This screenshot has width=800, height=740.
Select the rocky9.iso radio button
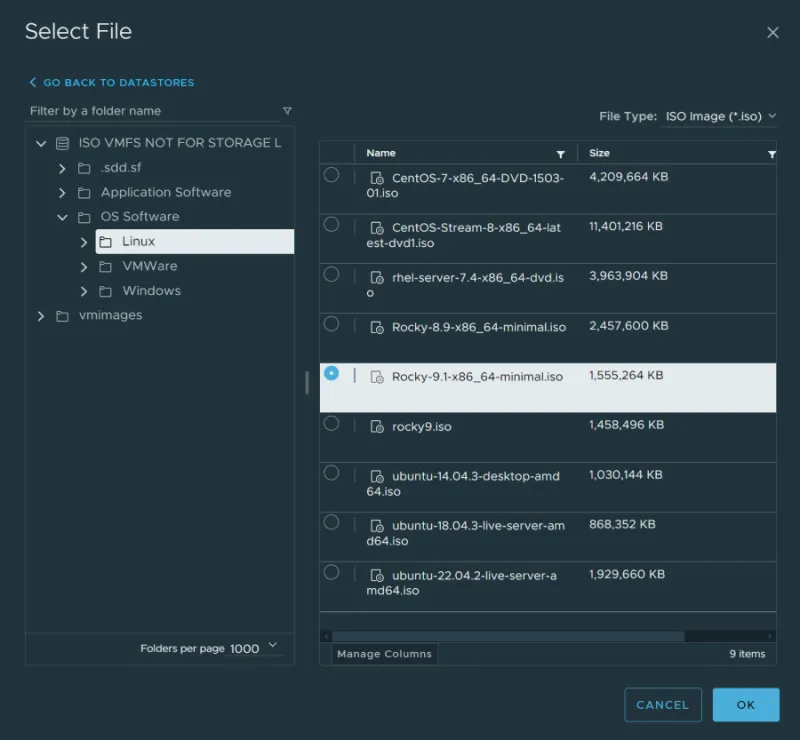[331, 423]
